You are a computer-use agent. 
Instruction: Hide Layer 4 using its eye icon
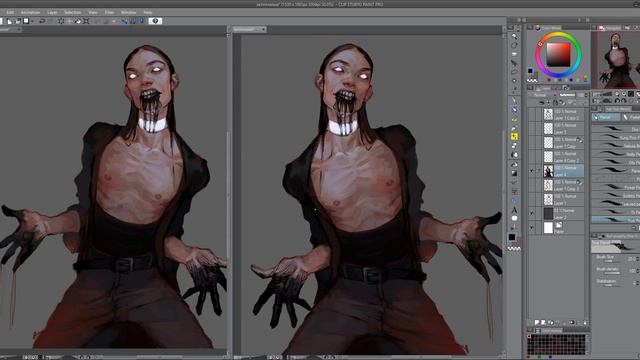point(531,171)
